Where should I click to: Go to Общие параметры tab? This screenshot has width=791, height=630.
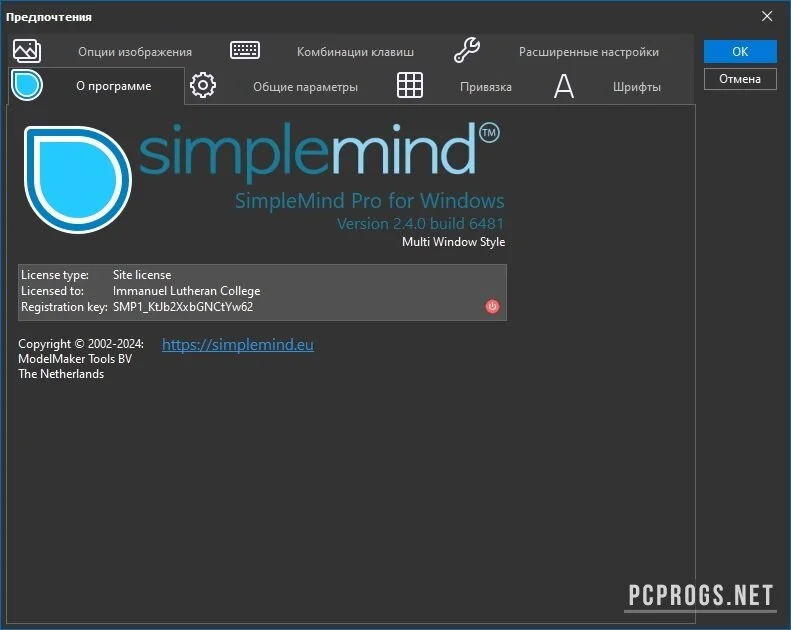pyautogui.click(x=305, y=87)
